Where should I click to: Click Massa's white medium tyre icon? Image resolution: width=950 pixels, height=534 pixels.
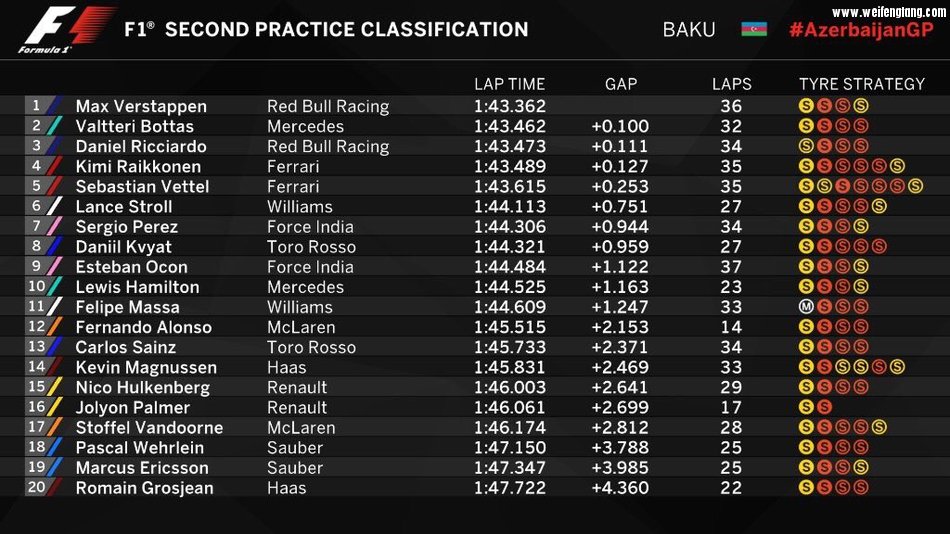click(x=806, y=307)
